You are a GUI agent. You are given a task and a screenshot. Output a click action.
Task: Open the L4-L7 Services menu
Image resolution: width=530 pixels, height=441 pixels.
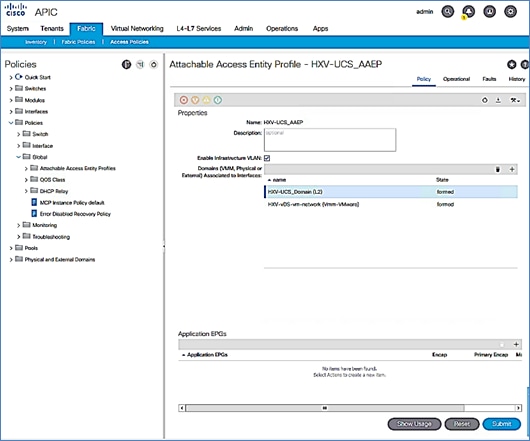pyautogui.click(x=199, y=29)
